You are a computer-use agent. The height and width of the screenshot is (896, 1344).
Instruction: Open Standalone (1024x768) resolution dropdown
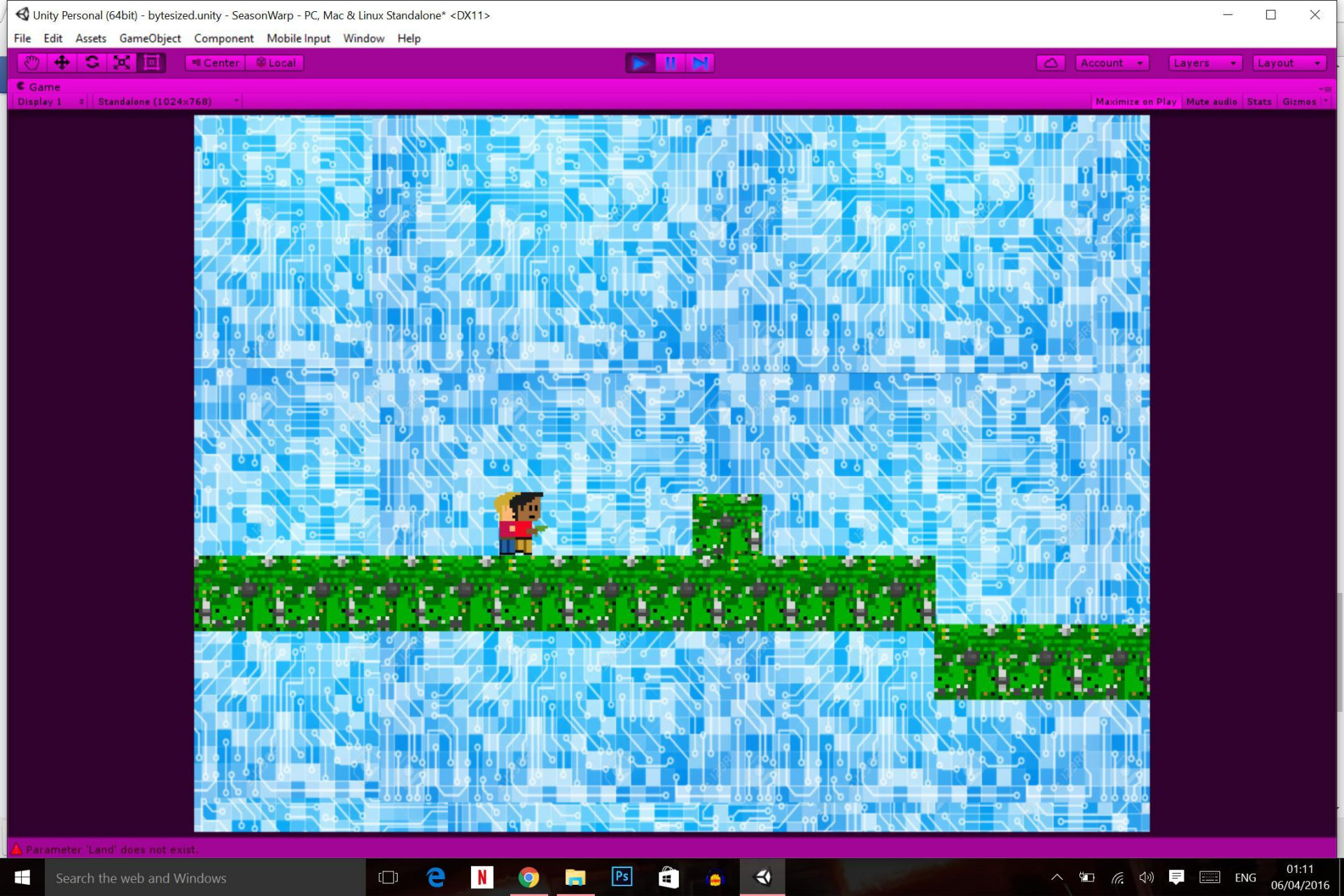168,101
